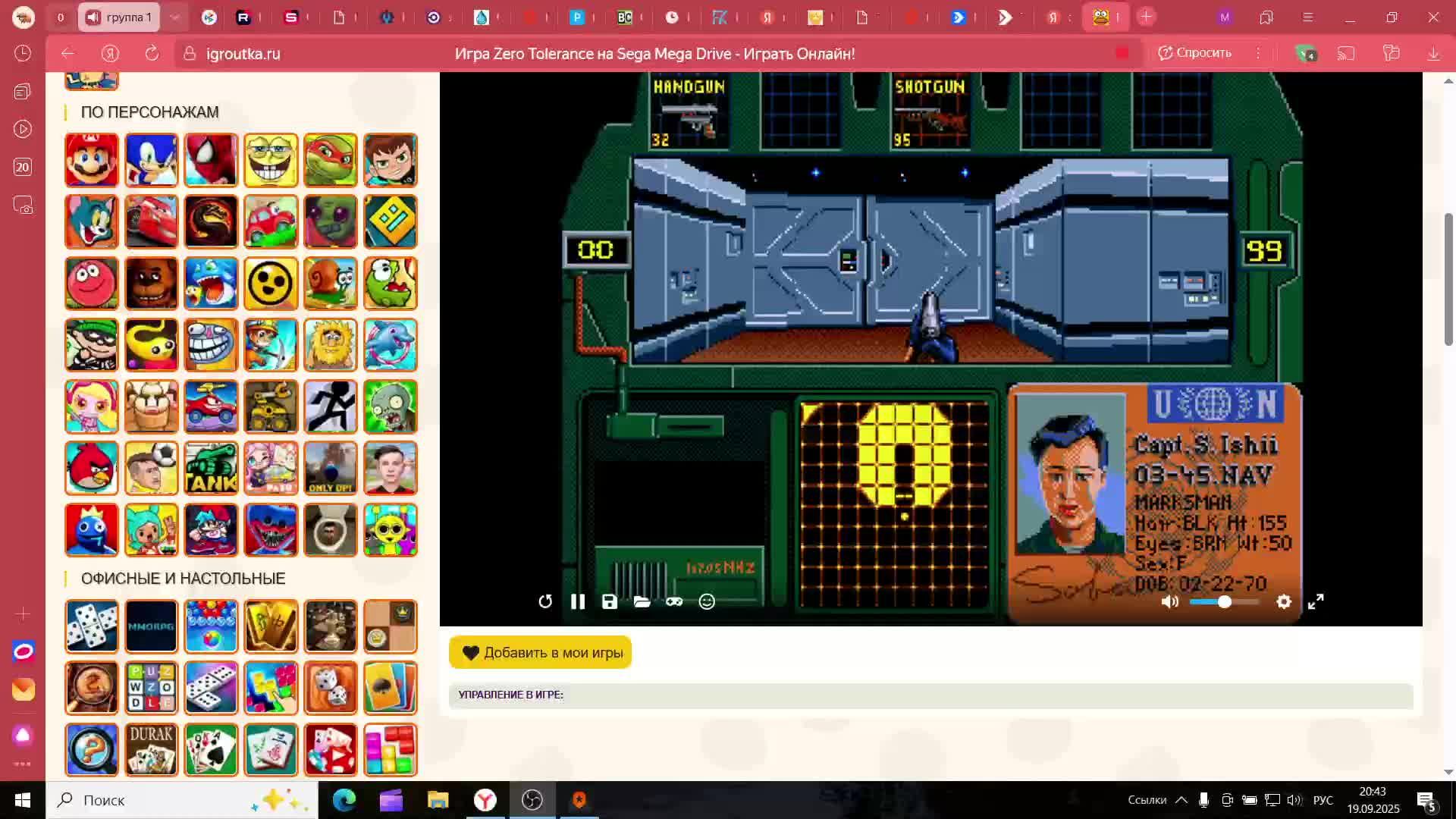Image resolution: width=1456 pixels, height=819 pixels.
Task: Switch to группа 1 tab
Action: pyautogui.click(x=119, y=17)
